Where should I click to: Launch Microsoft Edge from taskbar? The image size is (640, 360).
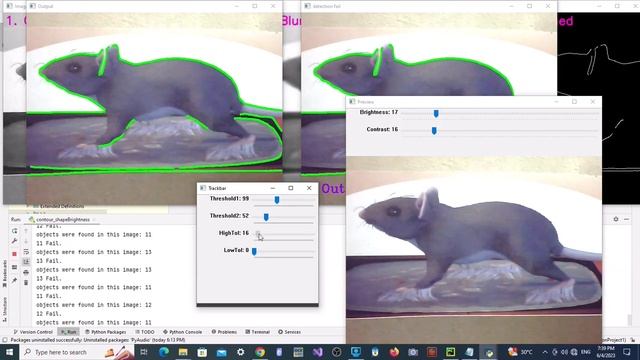[x=164, y=352]
